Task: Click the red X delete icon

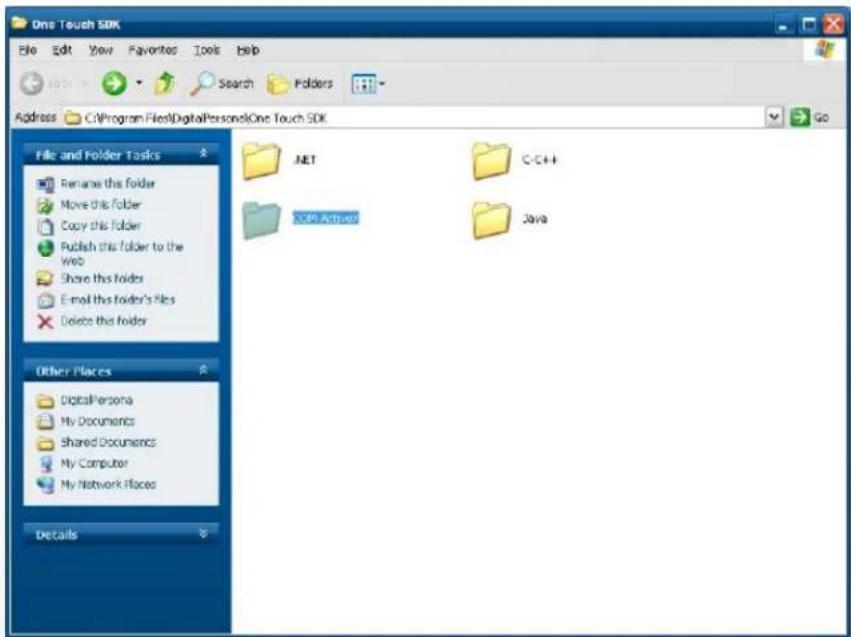Action: (x=46, y=322)
